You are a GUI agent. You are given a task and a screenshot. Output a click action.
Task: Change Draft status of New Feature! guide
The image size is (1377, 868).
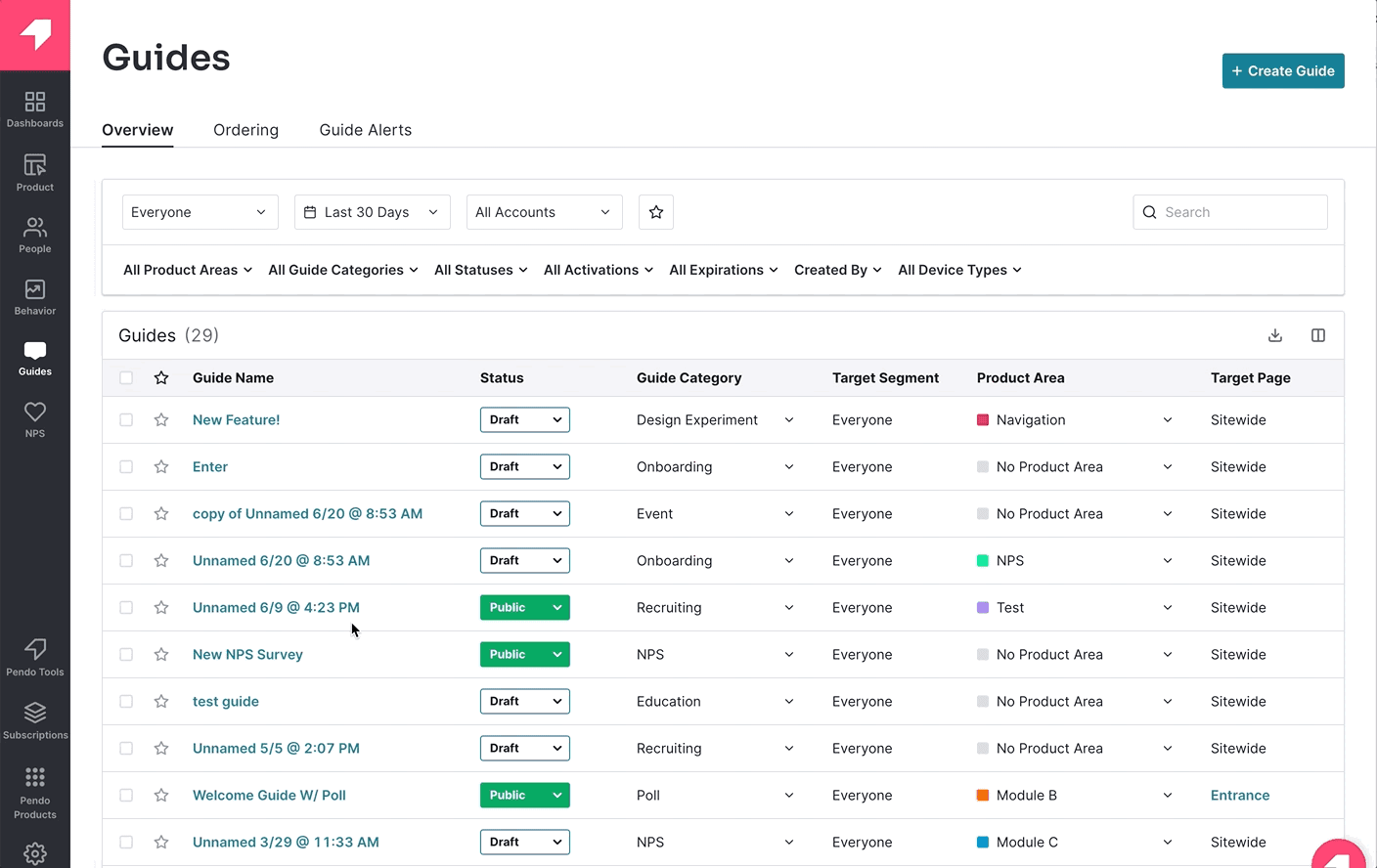click(x=525, y=420)
